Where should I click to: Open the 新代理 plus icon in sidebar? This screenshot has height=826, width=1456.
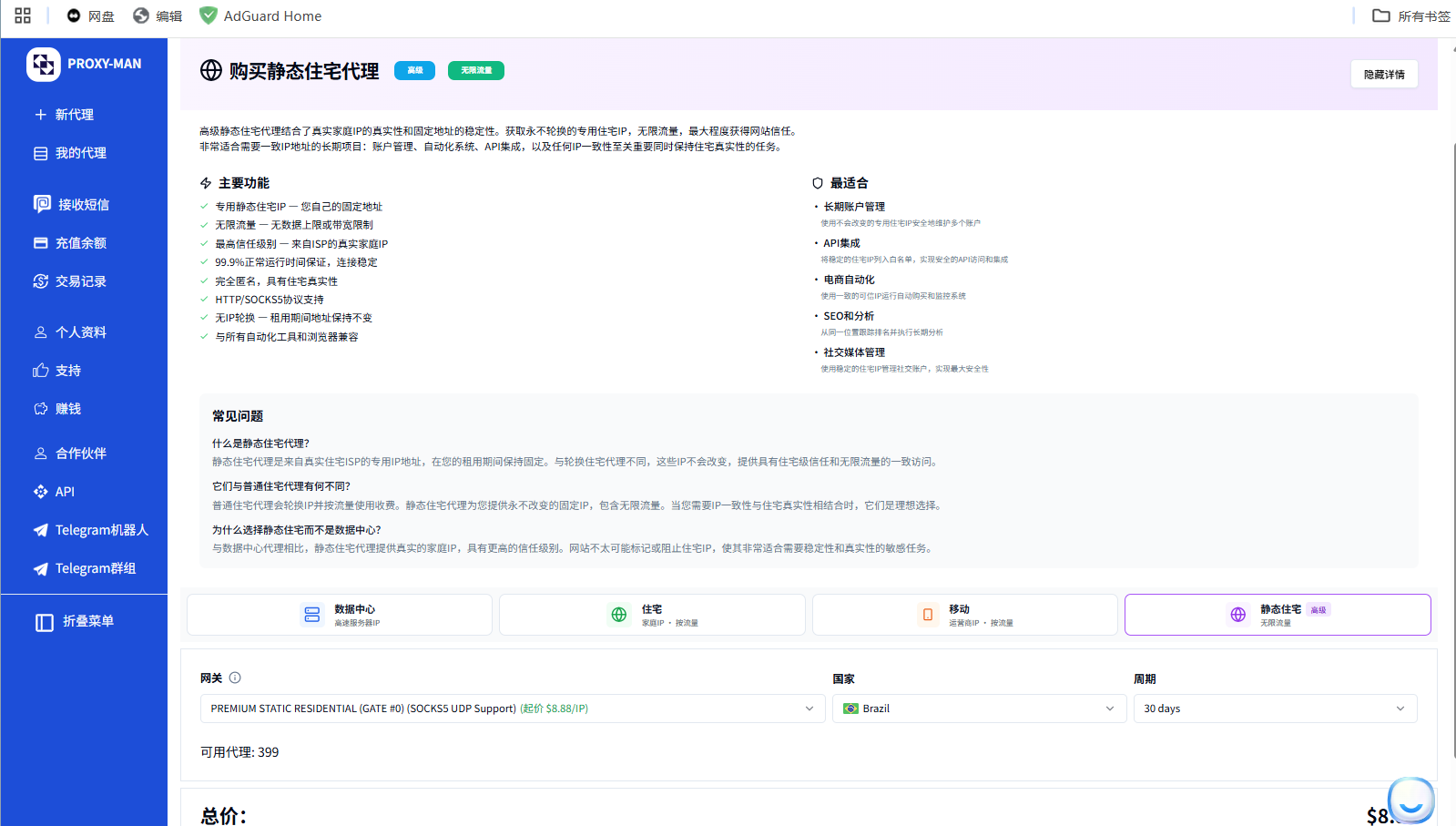point(40,115)
